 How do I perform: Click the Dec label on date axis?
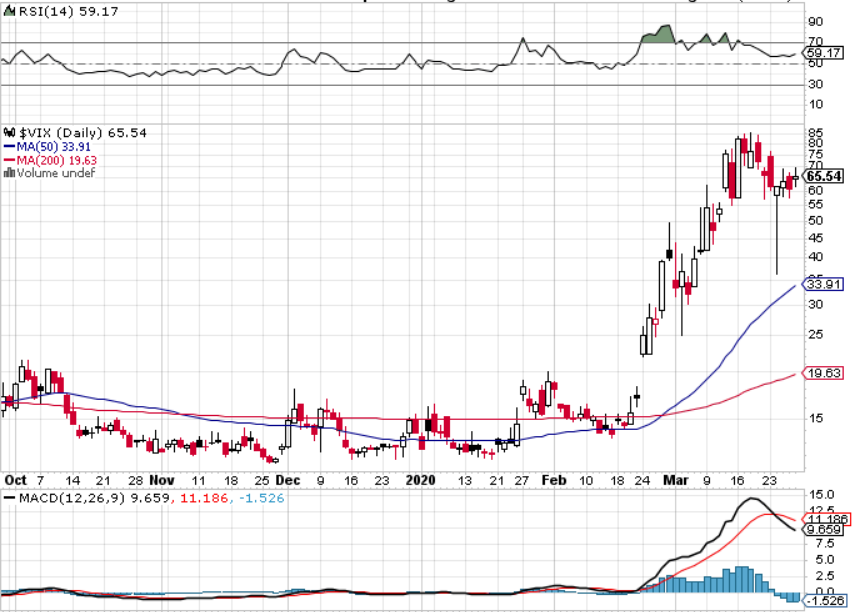tap(288, 480)
